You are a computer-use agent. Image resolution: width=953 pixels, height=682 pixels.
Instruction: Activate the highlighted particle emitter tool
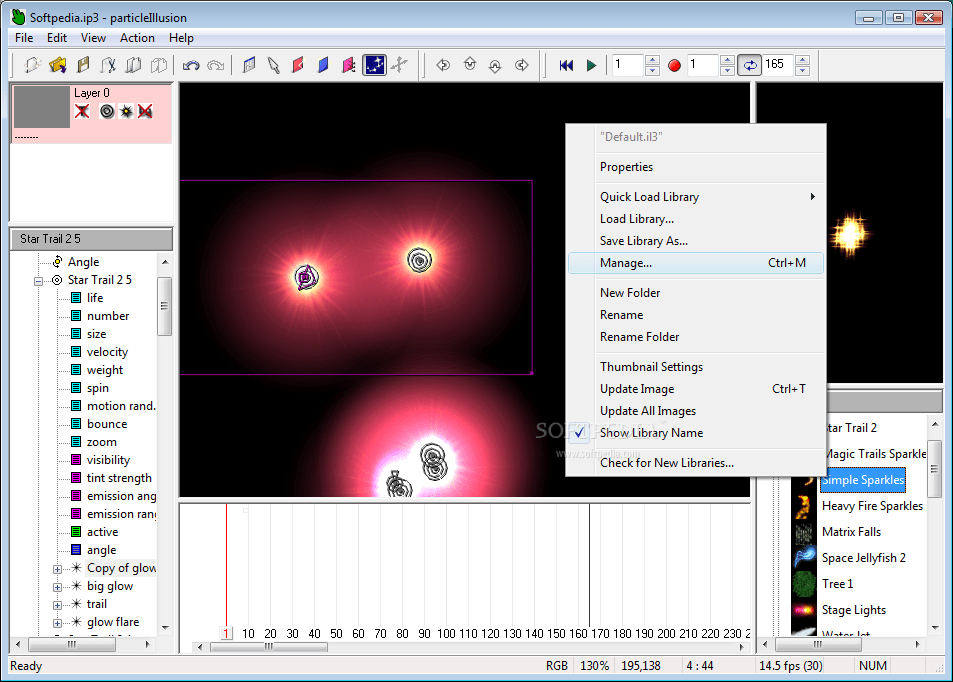point(374,65)
